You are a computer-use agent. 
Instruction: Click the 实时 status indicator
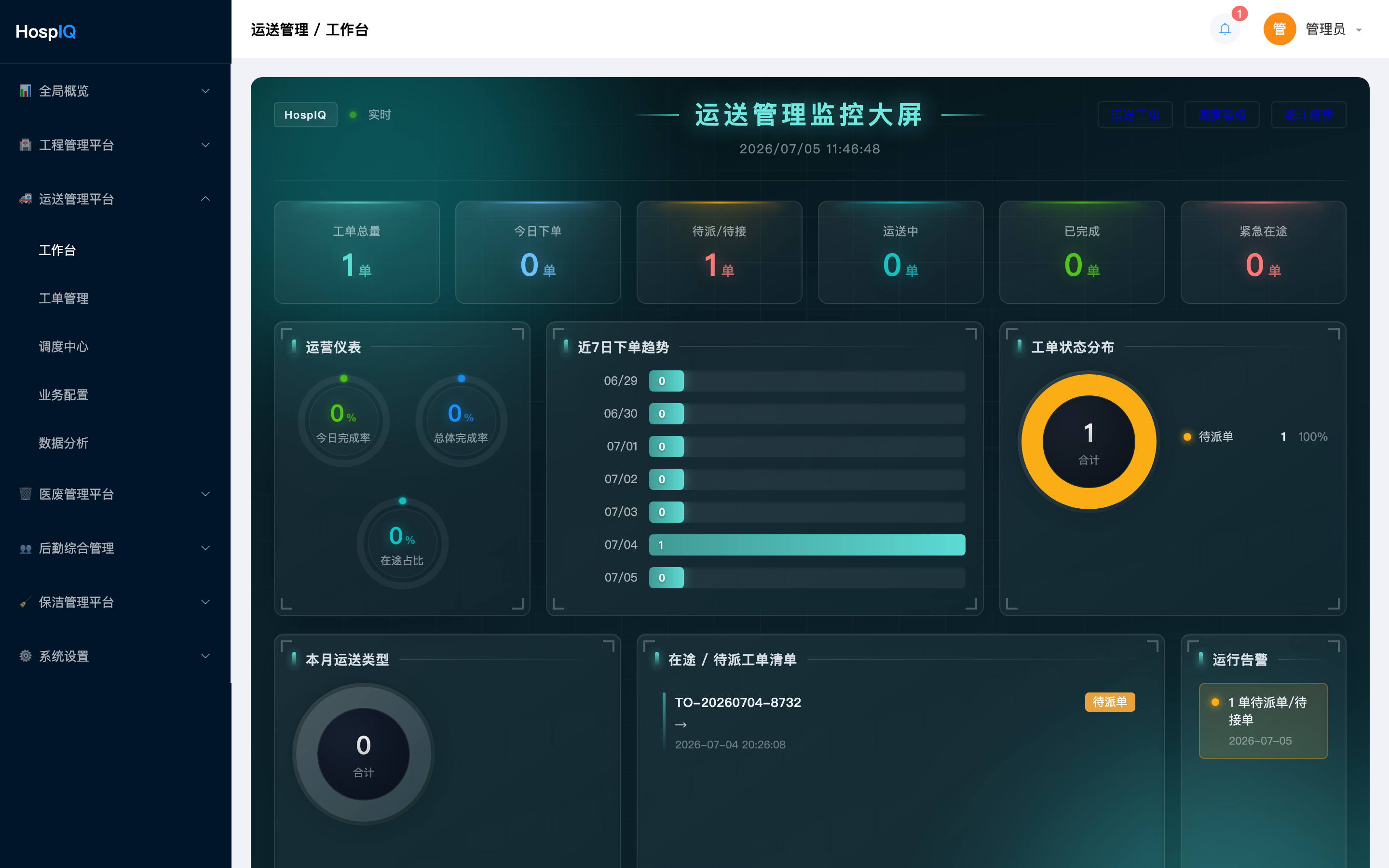click(371, 115)
